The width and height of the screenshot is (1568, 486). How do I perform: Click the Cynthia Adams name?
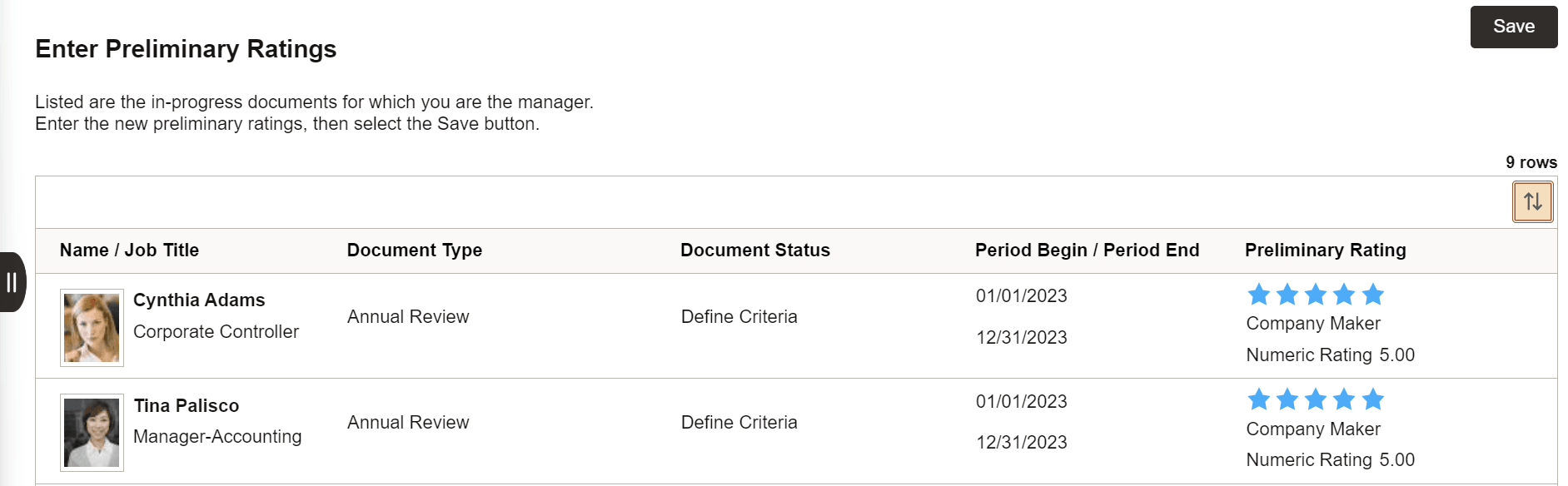[199, 300]
